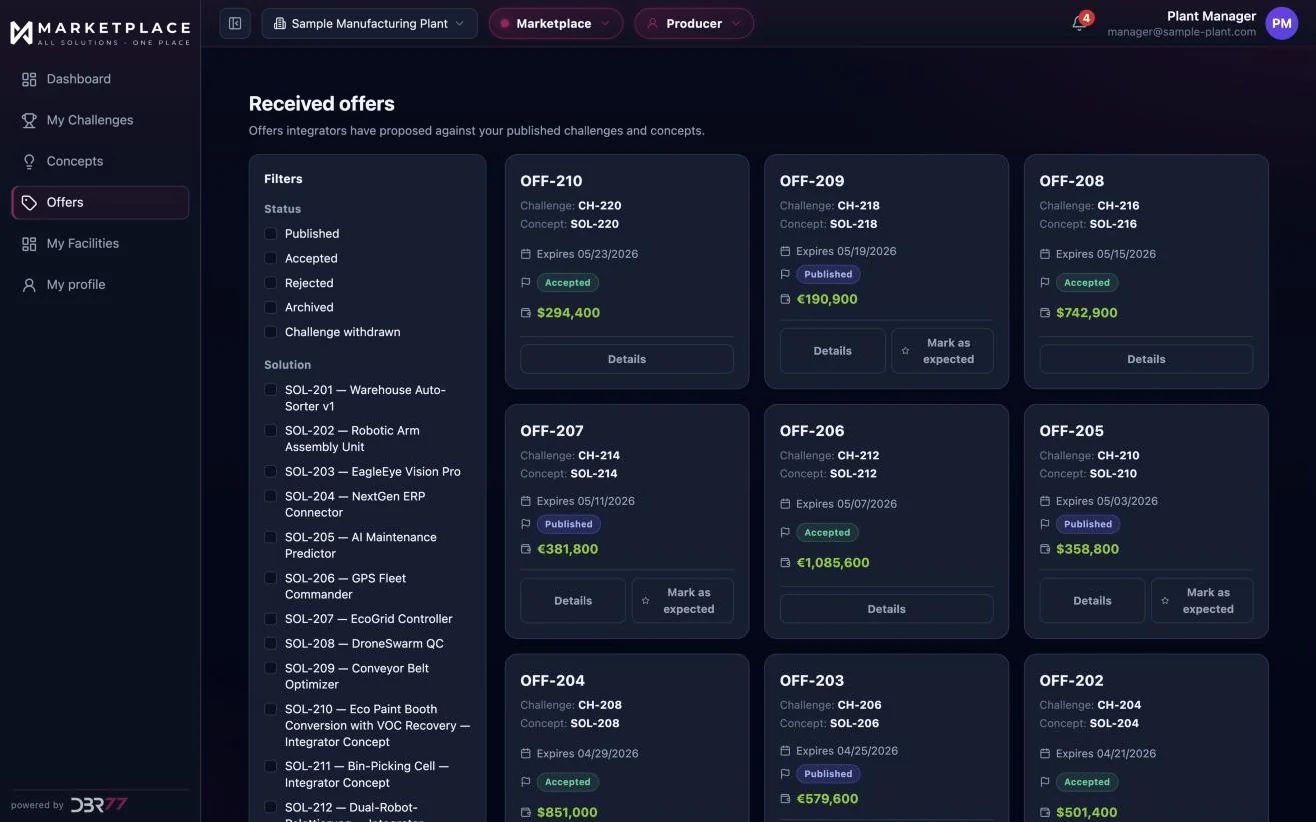Click the Accepted badge on OFF-204
1316x822 pixels.
pos(568,782)
